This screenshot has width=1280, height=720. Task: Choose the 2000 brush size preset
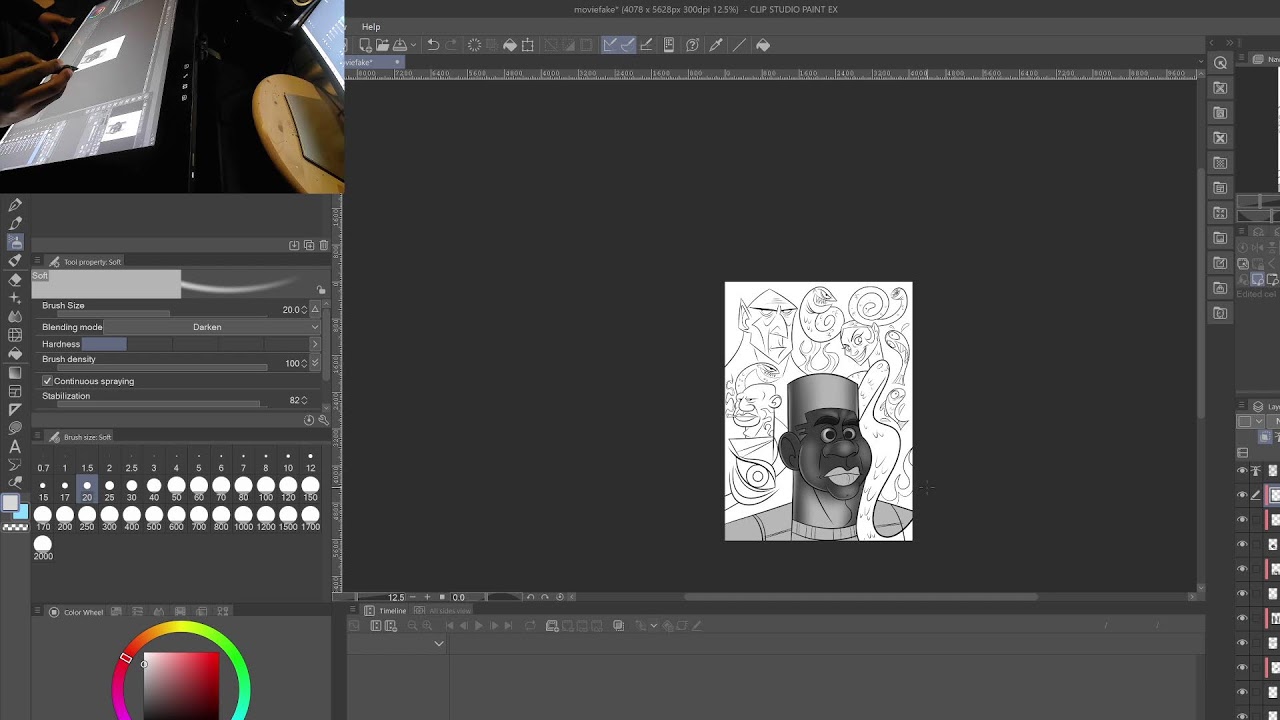click(x=43, y=548)
